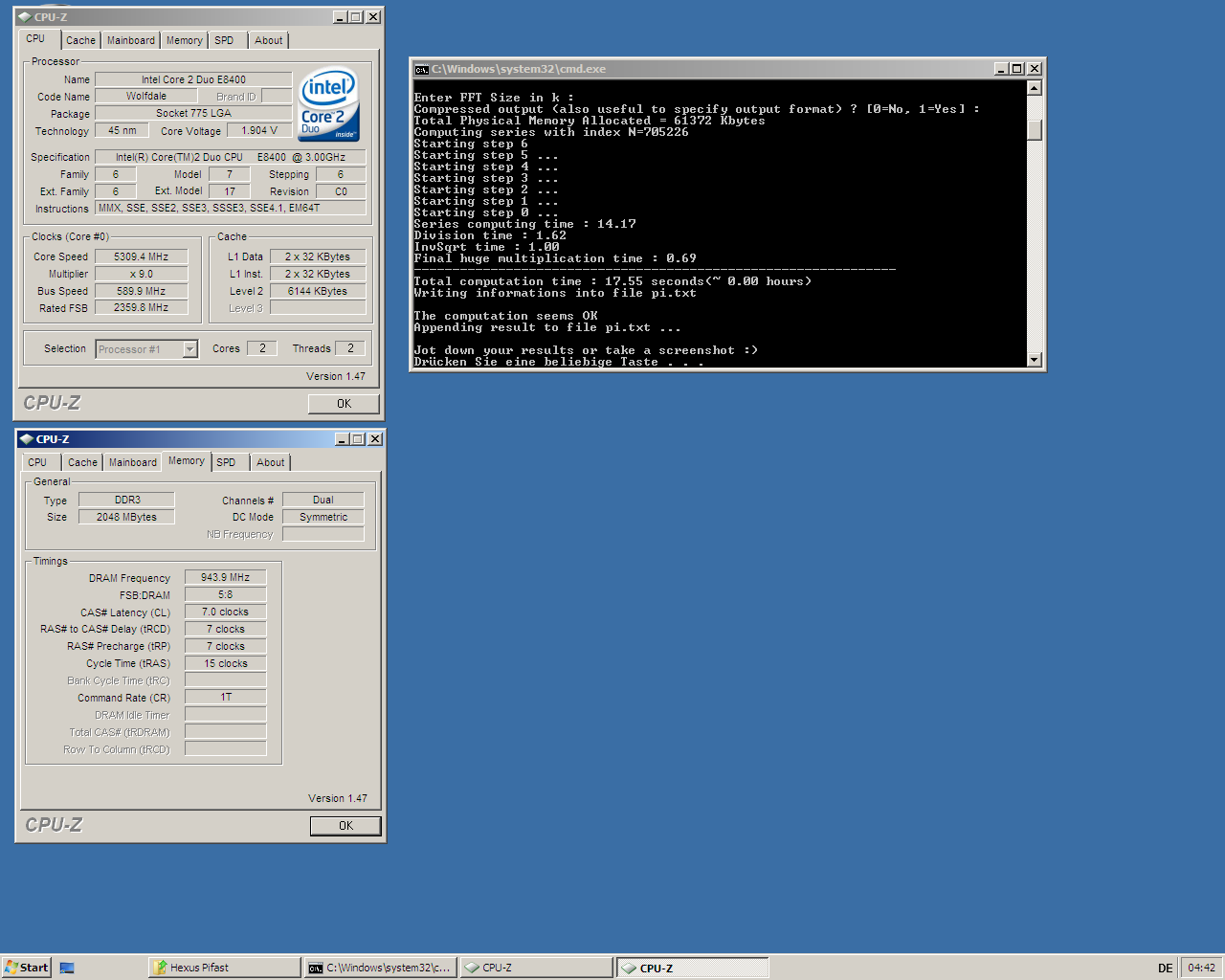Open Mainboard tab in top CPU-Z window
The width and height of the screenshot is (1225, 980).
tap(131, 40)
